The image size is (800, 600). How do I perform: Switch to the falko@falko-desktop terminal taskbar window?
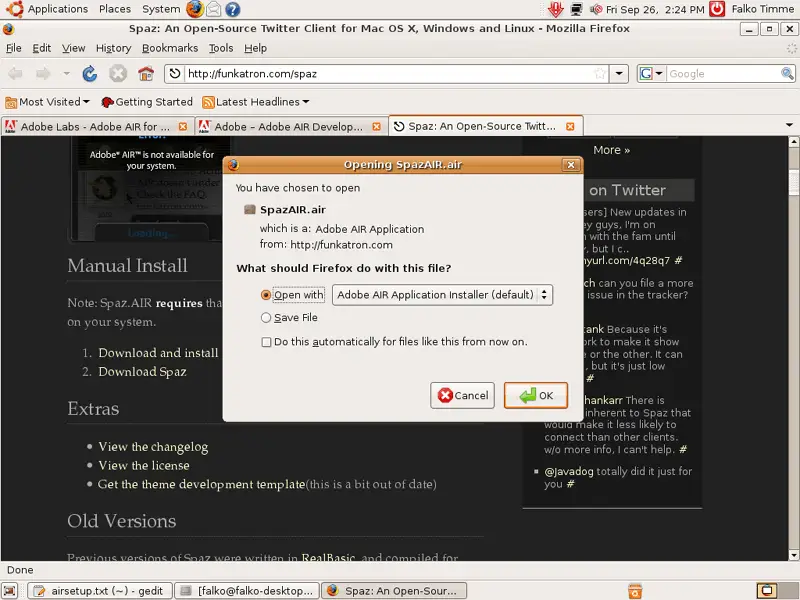click(x=247, y=591)
